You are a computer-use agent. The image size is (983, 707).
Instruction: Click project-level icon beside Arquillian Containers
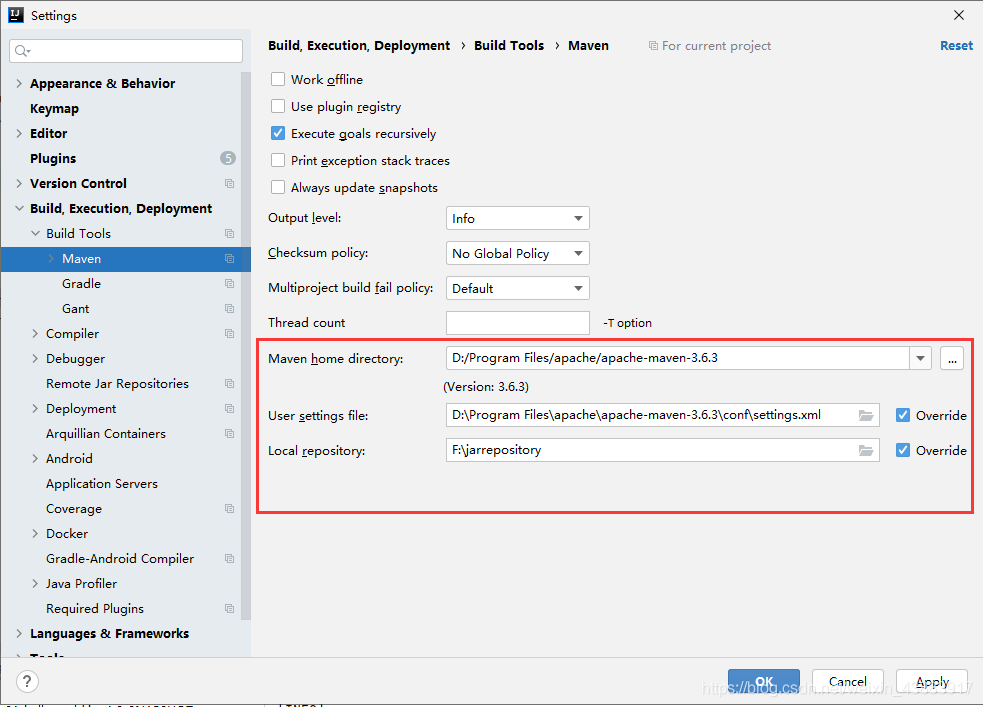coord(229,434)
